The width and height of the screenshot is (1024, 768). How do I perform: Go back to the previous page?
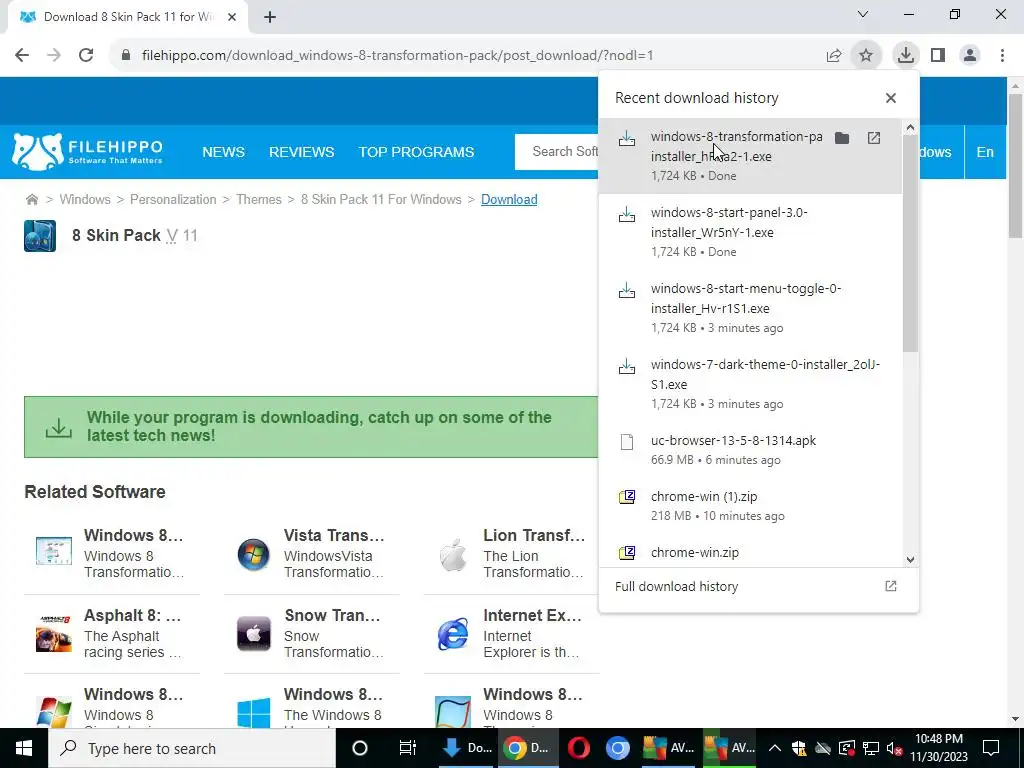pyautogui.click(x=22, y=56)
